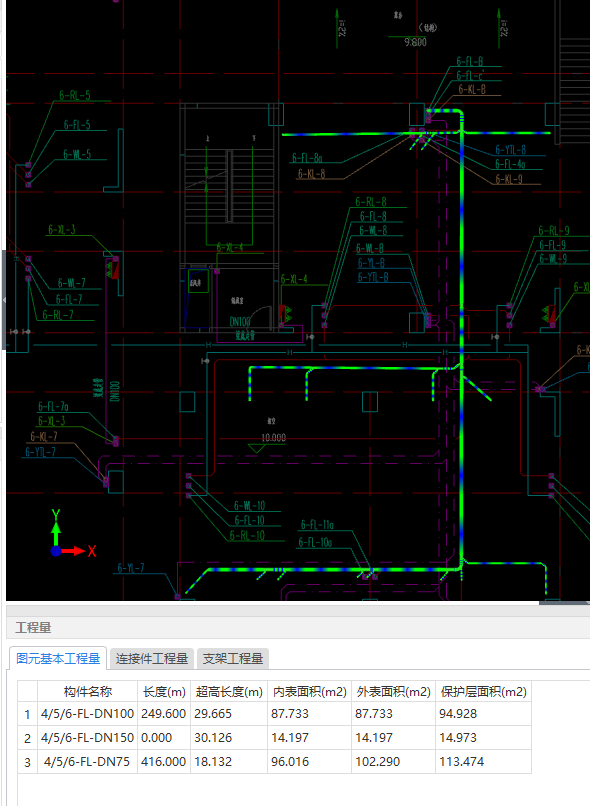Image resolution: width=590 pixels, height=806 pixels.
Task: Click the 内表面积(m2) column header
Action: (309, 691)
